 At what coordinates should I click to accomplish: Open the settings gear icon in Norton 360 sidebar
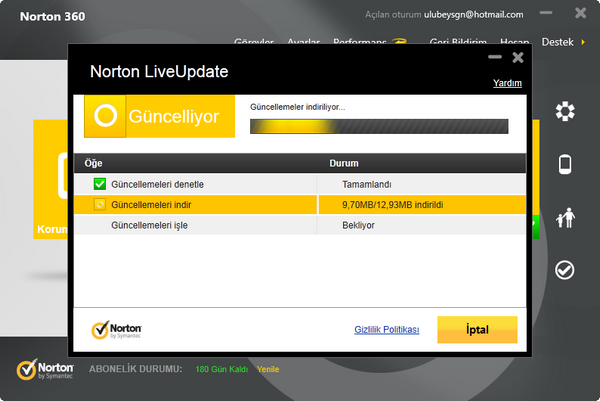pyautogui.click(x=565, y=111)
